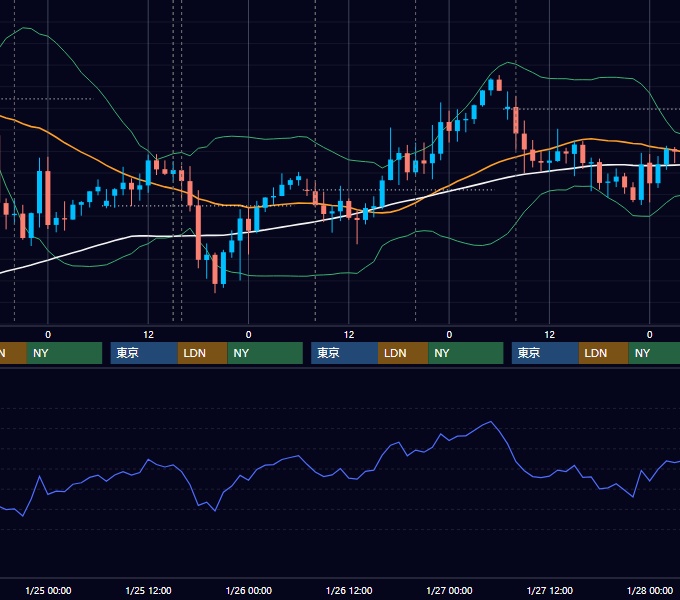Select the NY session bar spanning 1/26 midnight

[265, 353]
